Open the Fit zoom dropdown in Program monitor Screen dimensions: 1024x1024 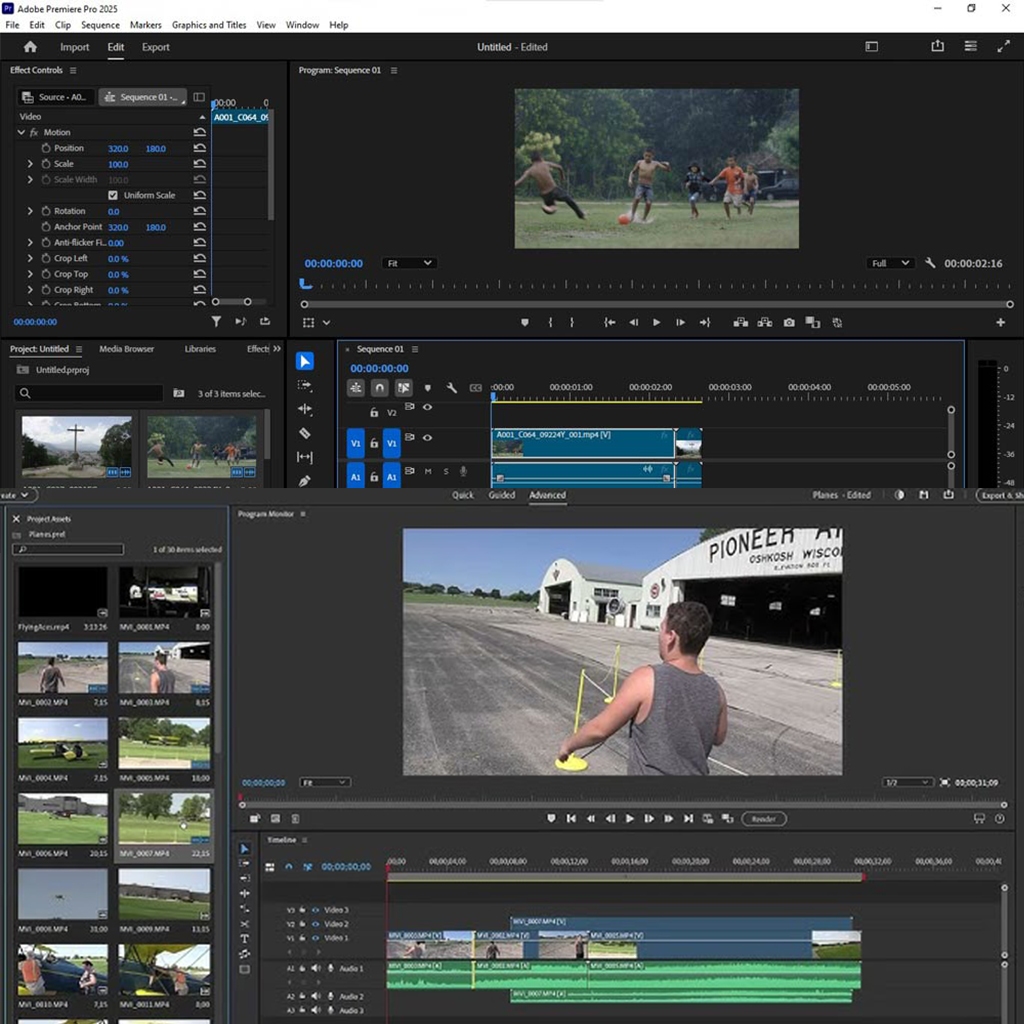[409, 263]
